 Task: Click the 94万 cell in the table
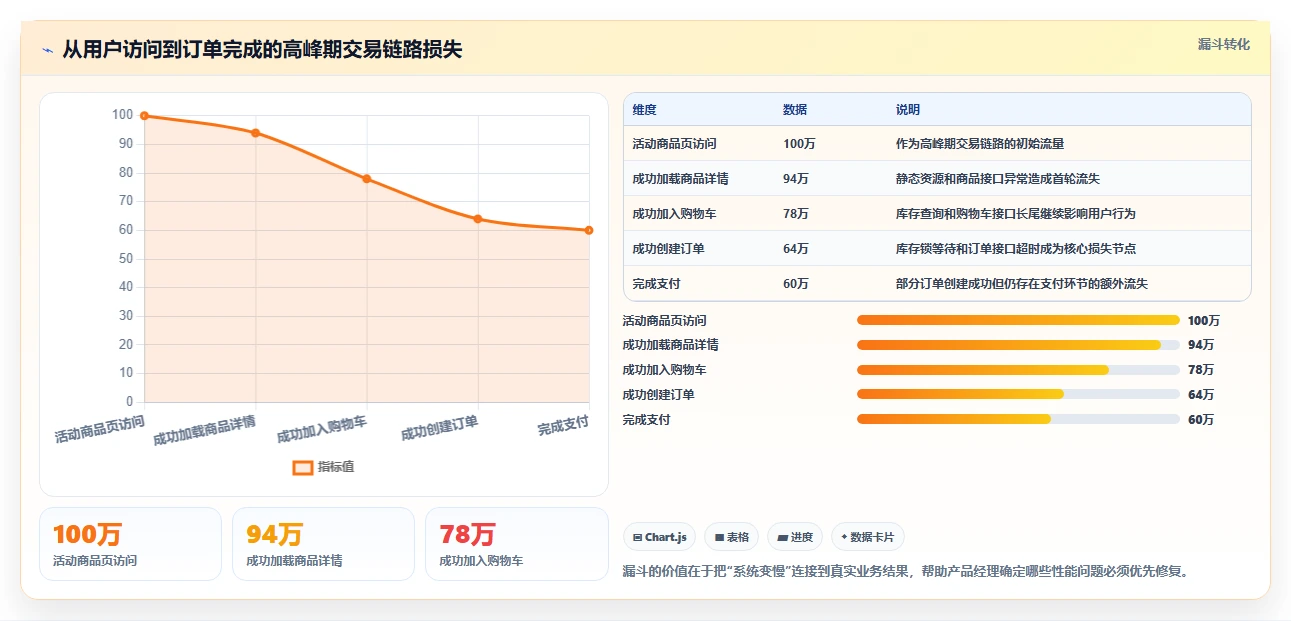(x=796, y=179)
